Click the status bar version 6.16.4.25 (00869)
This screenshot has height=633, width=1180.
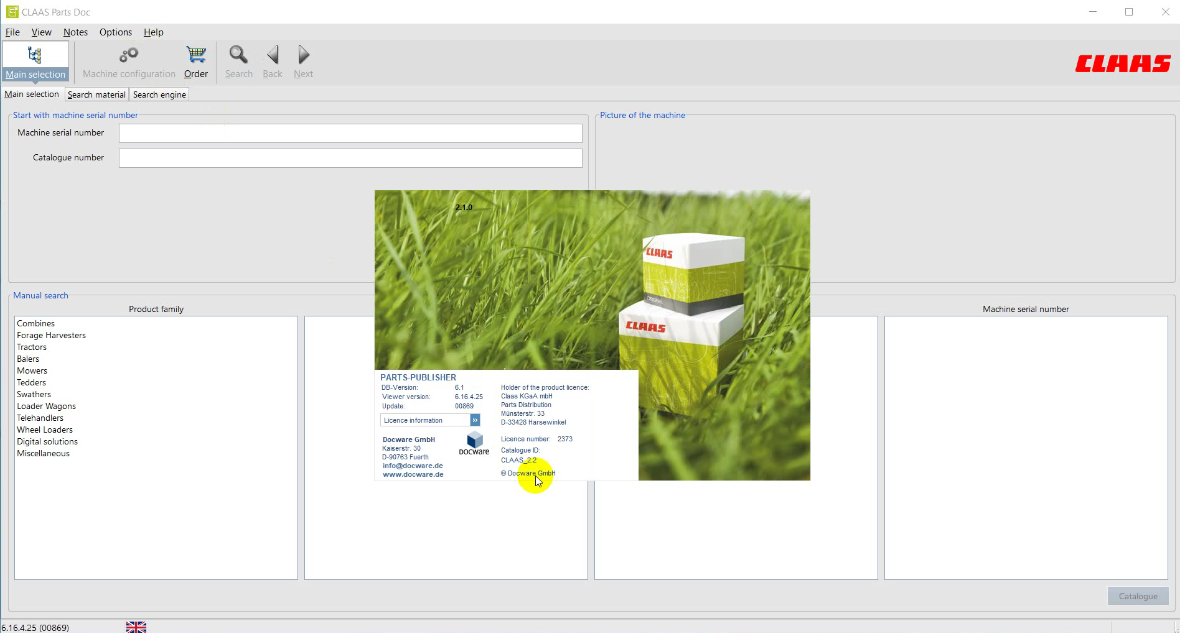[x=35, y=628]
